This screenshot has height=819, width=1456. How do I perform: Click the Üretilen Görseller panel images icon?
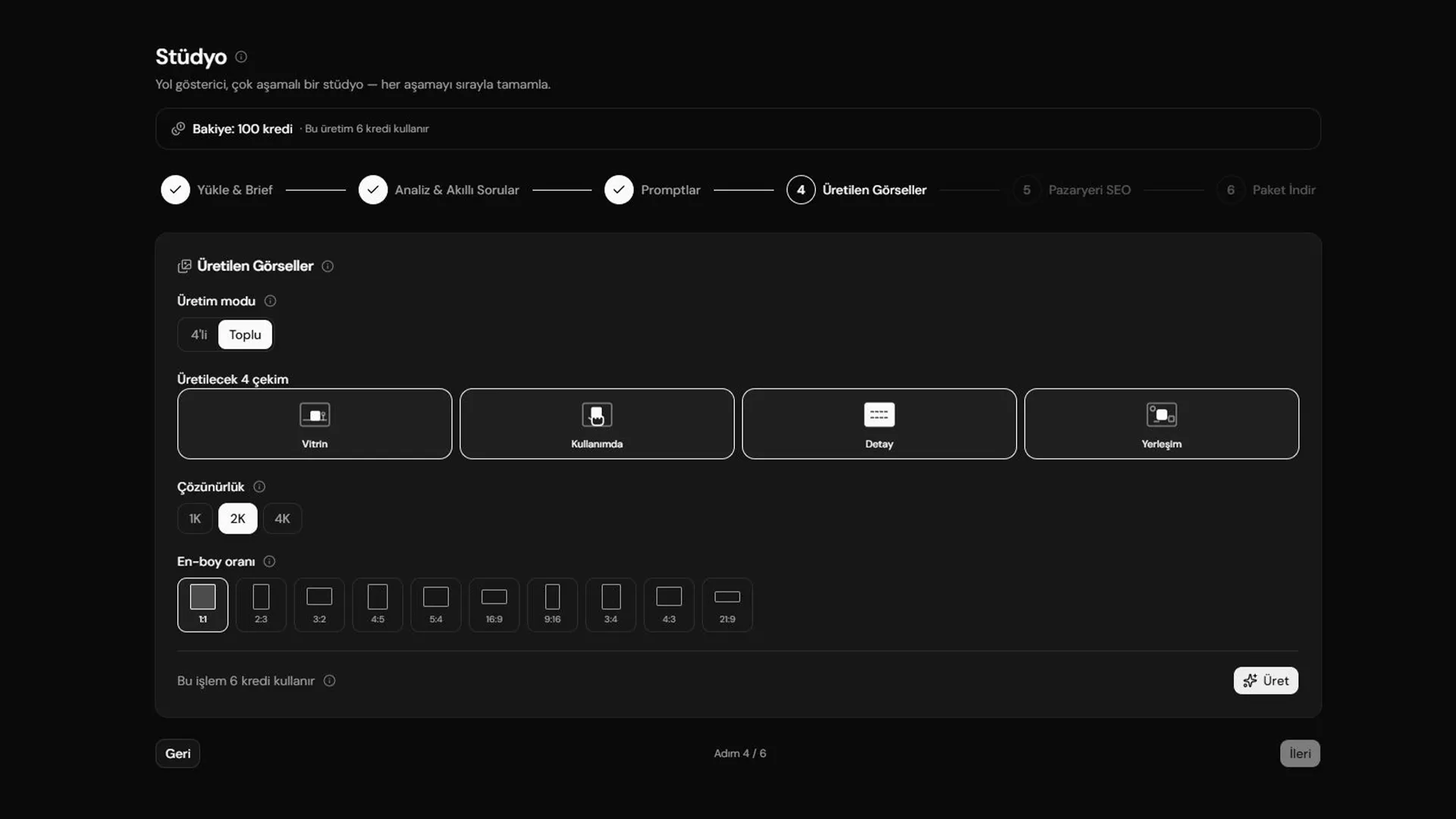[184, 266]
